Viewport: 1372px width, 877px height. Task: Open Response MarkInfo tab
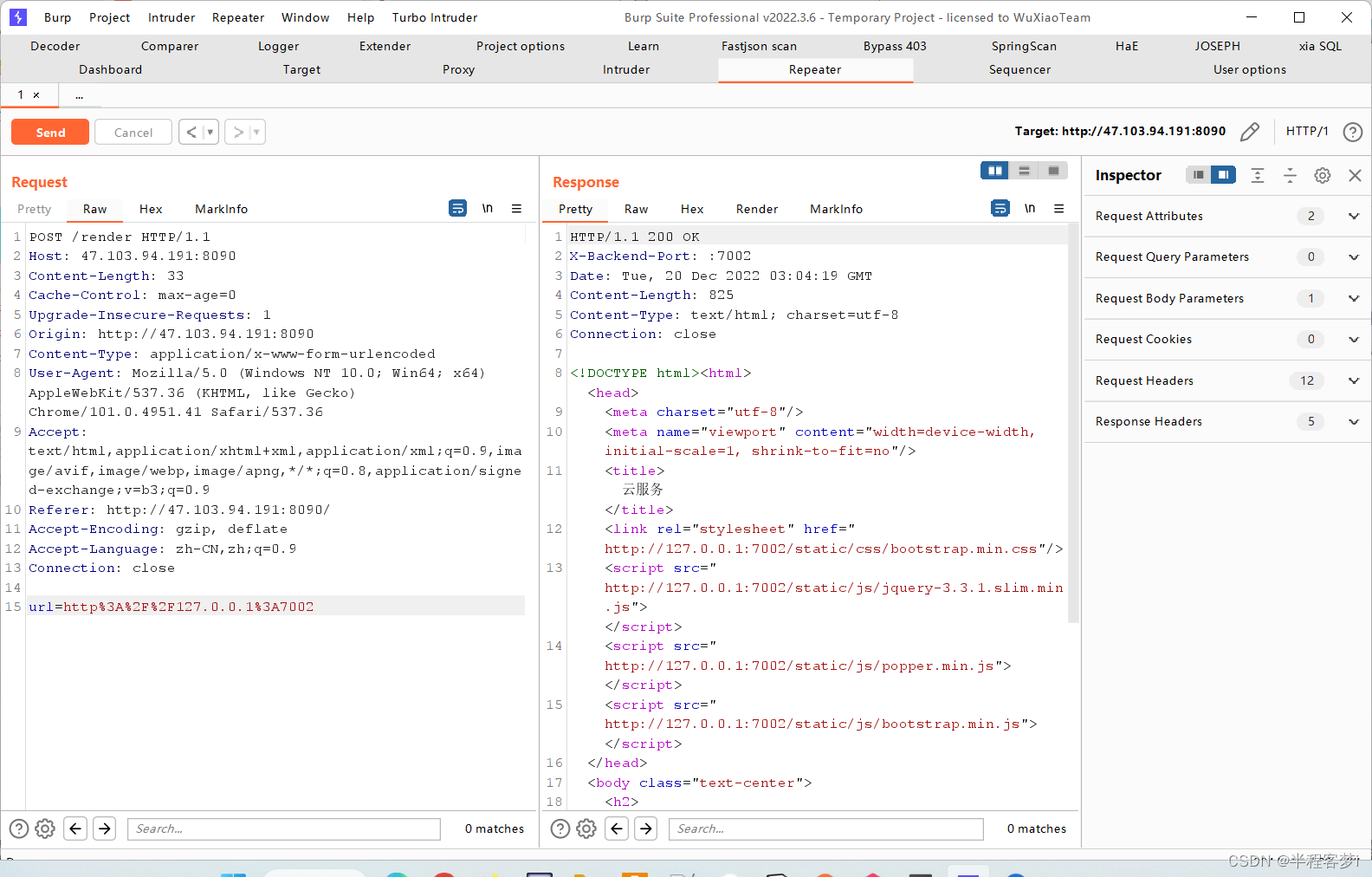pyautogui.click(x=836, y=209)
